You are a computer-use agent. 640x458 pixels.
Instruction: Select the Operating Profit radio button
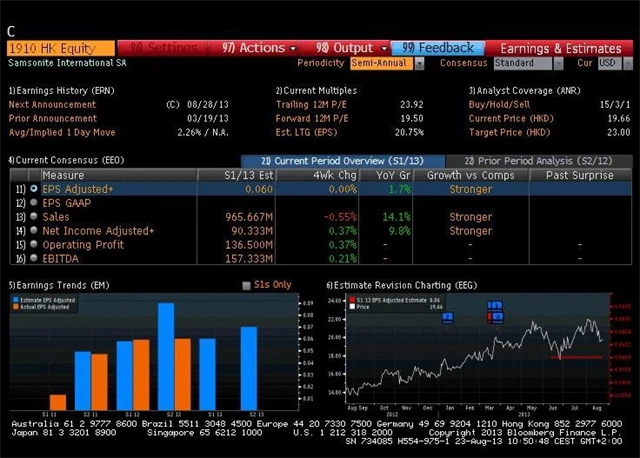tap(34, 244)
